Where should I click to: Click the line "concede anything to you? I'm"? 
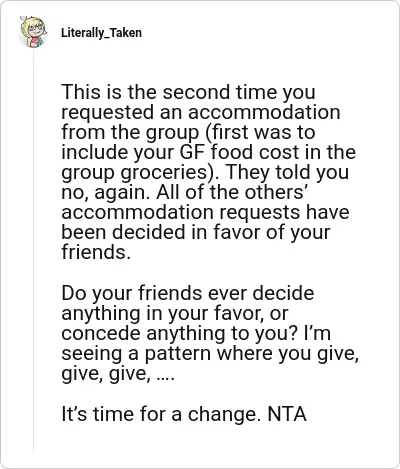[x=196, y=334]
